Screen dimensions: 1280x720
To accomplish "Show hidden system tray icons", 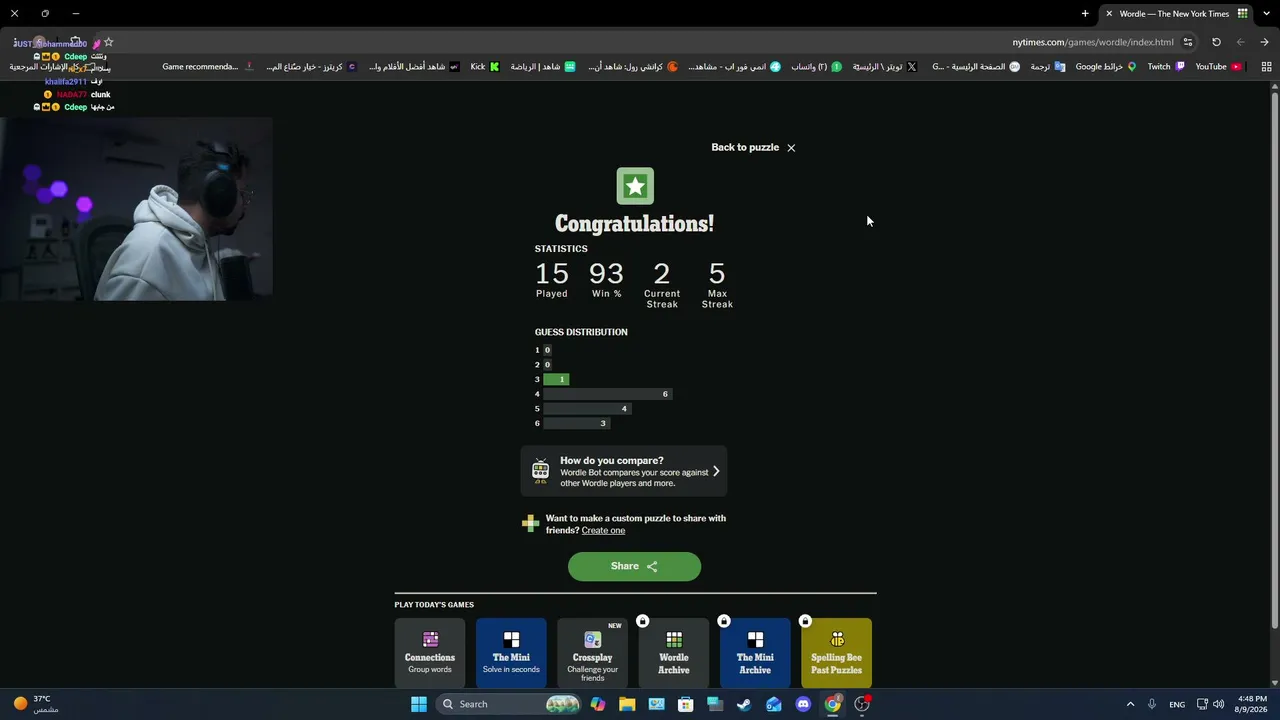I will click(x=1130, y=704).
